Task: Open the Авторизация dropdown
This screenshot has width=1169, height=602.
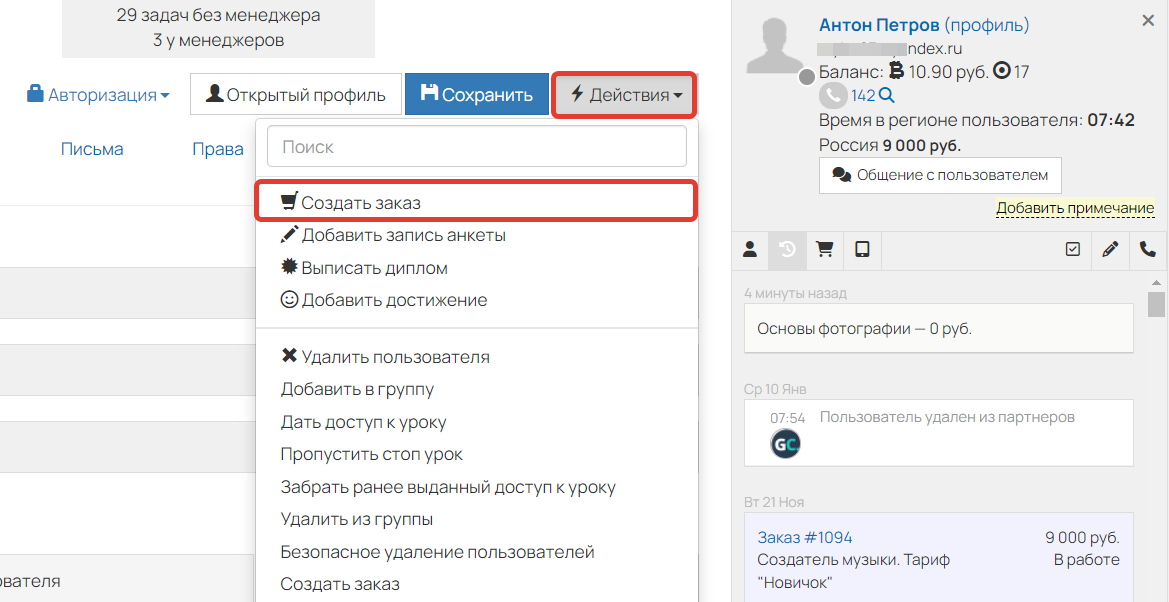Action: tap(98, 95)
